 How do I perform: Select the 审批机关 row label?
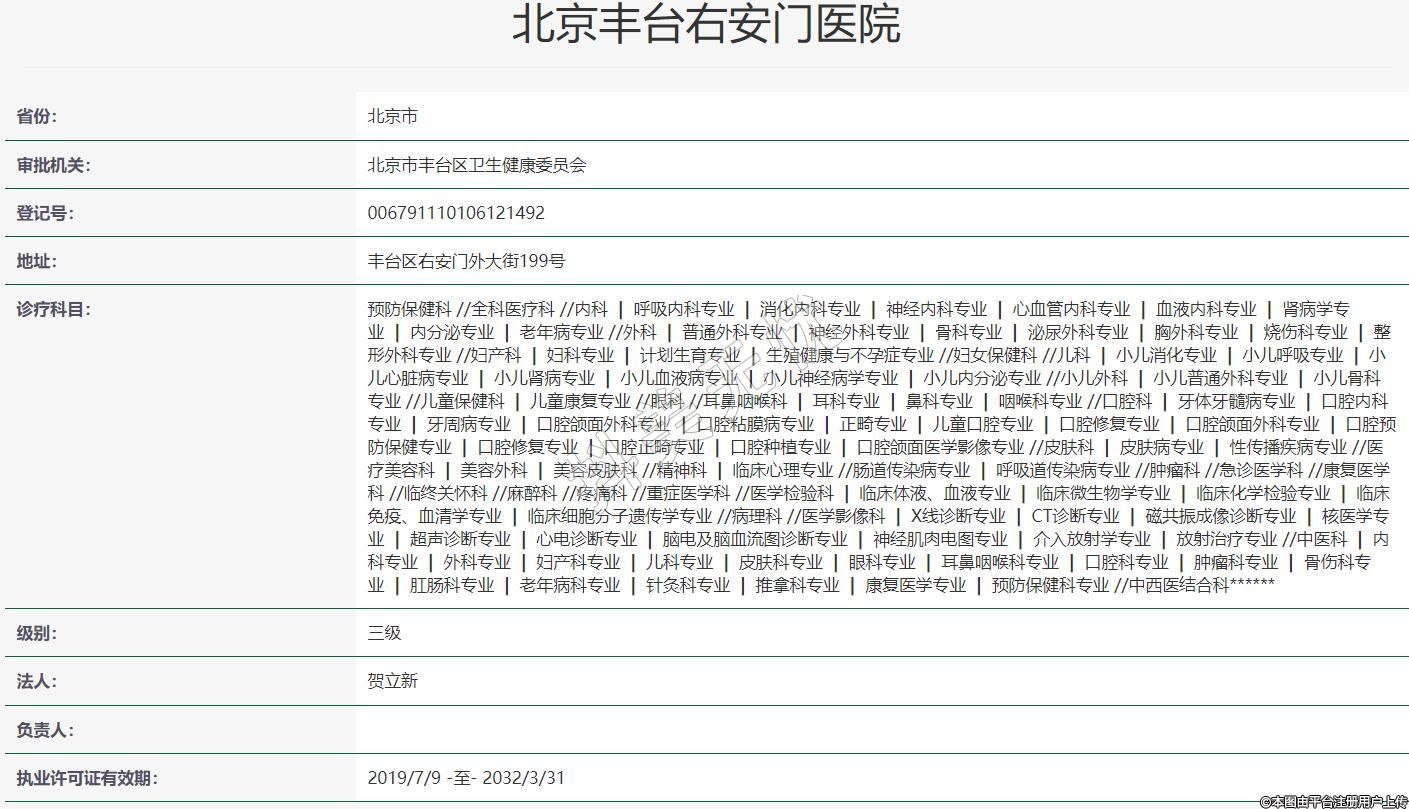(53, 165)
